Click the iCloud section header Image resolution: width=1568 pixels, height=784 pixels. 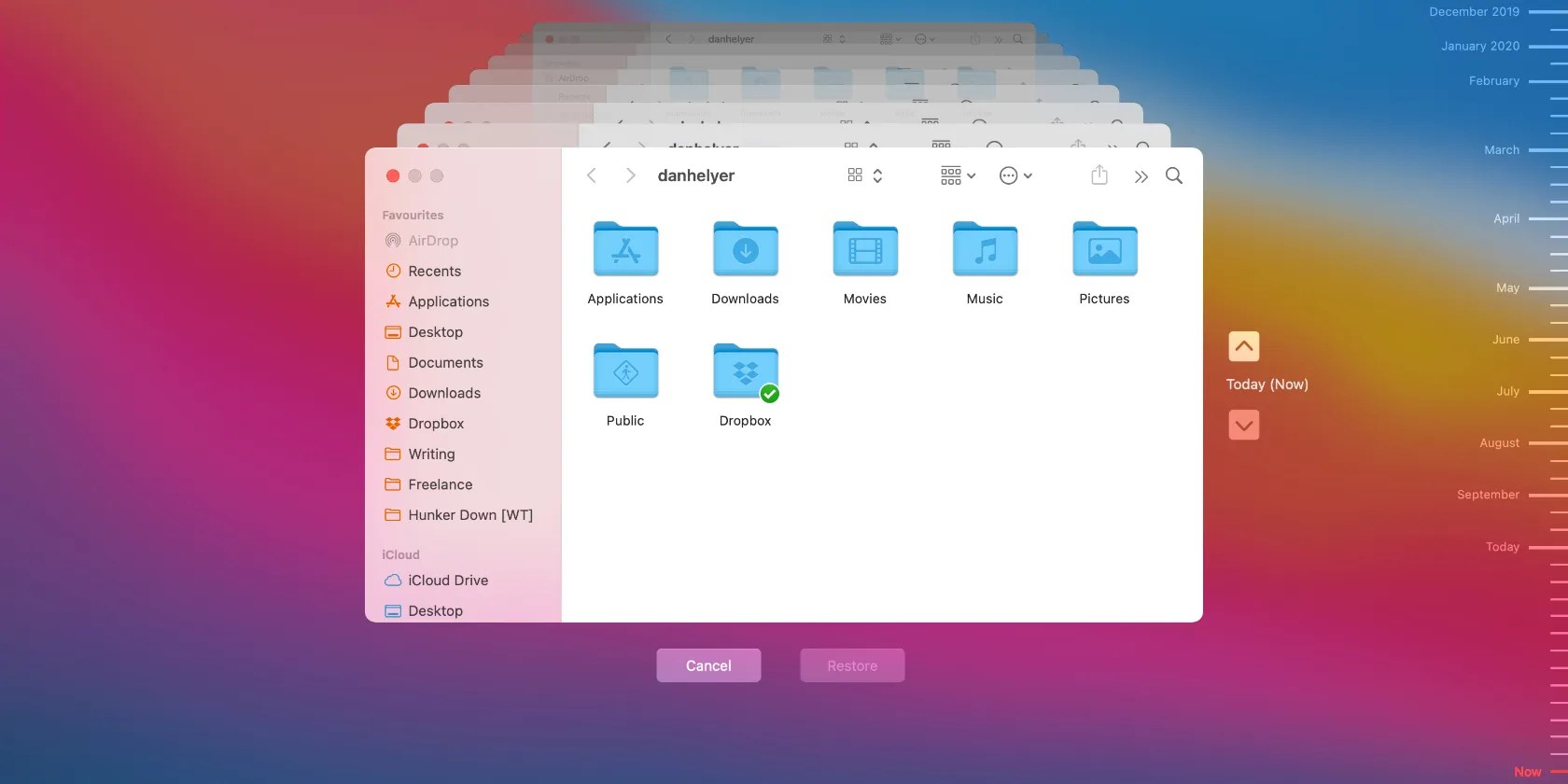(x=400, y=554)
